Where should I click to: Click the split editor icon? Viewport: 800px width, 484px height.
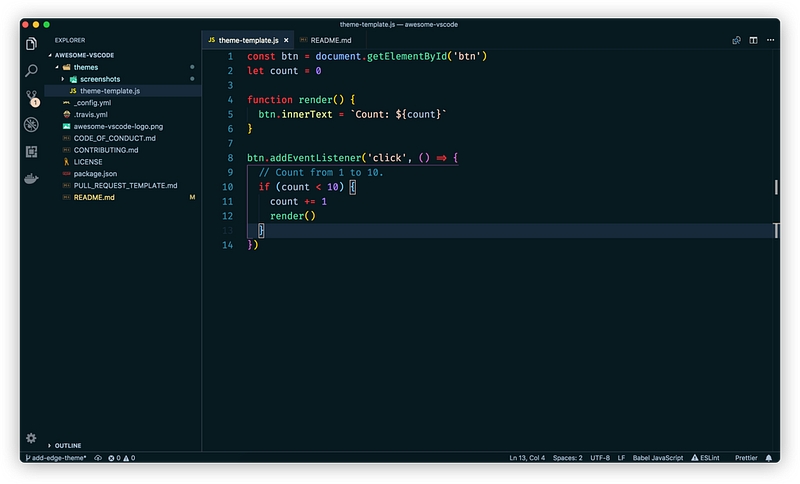[x=752, y=40]
